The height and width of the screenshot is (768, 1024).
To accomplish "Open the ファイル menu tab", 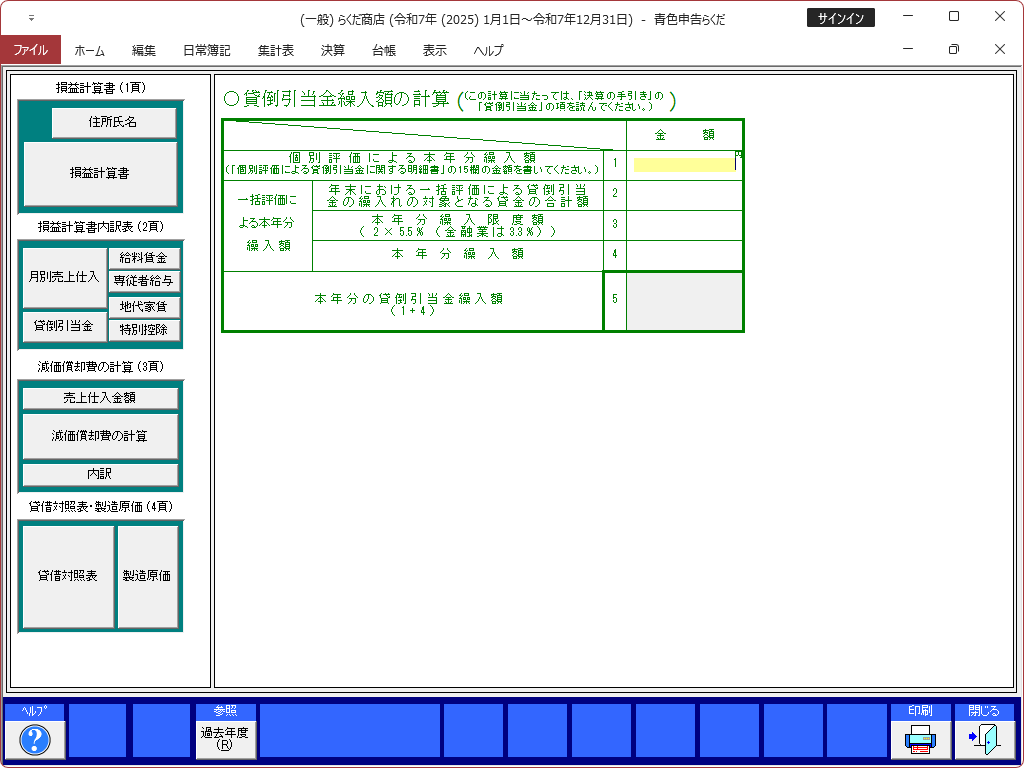I will point(30,50).
